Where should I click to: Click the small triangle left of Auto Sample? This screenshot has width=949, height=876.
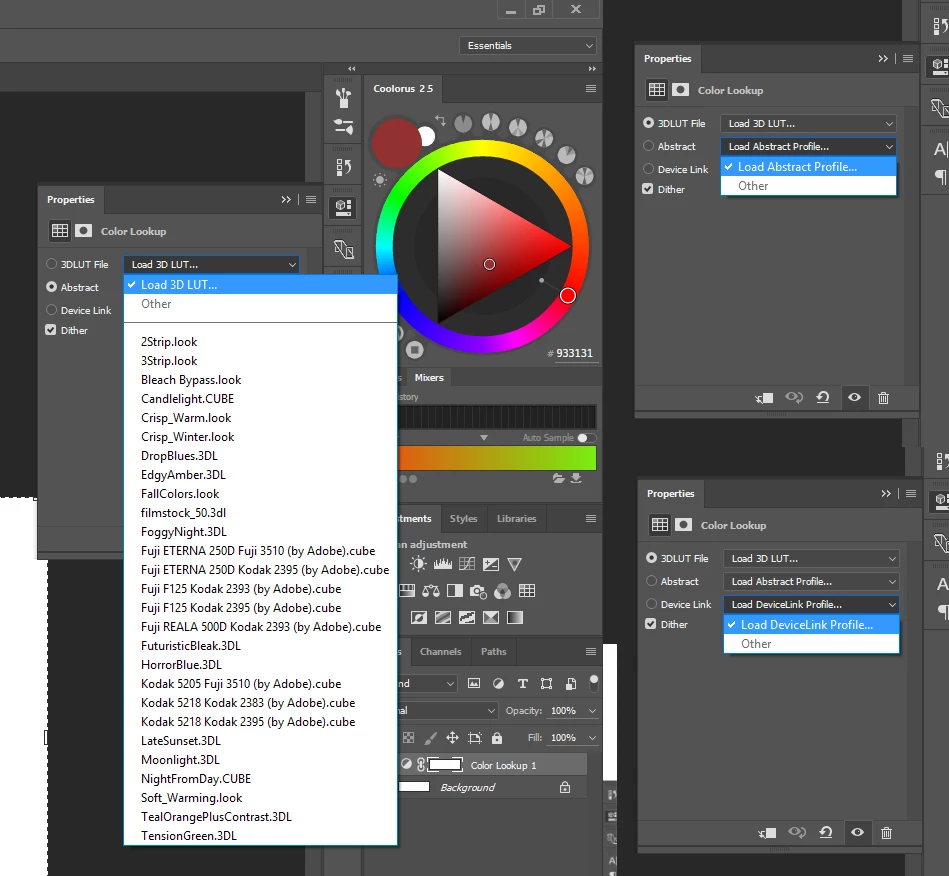pos(484,438)
